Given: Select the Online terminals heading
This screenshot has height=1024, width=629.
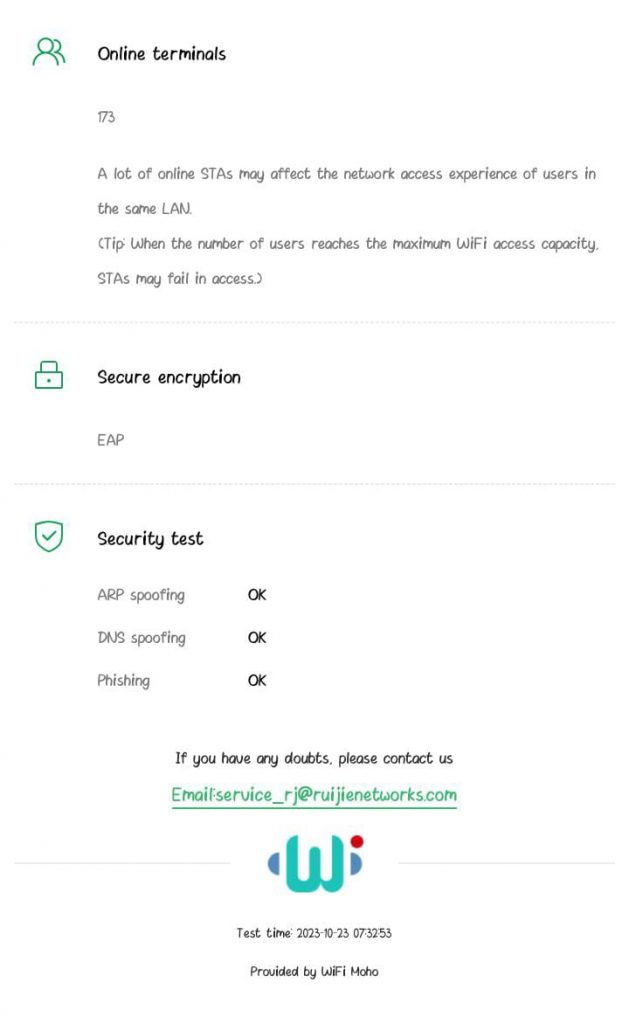Looking at the screenshot, I should click(161, 54).
